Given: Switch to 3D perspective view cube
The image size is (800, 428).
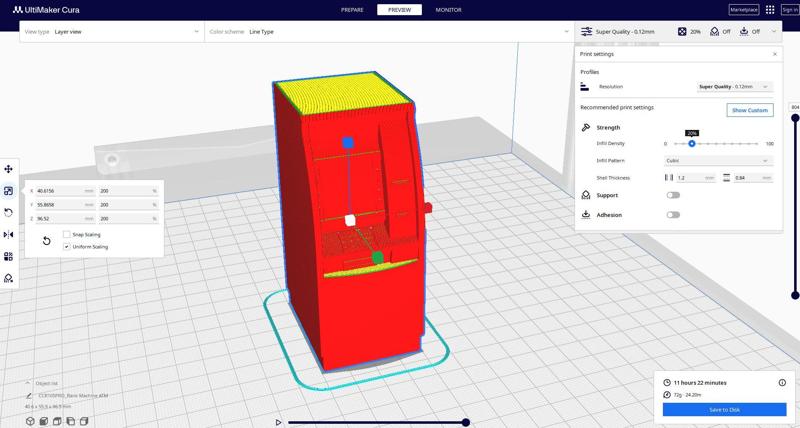Looking at the screenshot, I should (31, 421).
